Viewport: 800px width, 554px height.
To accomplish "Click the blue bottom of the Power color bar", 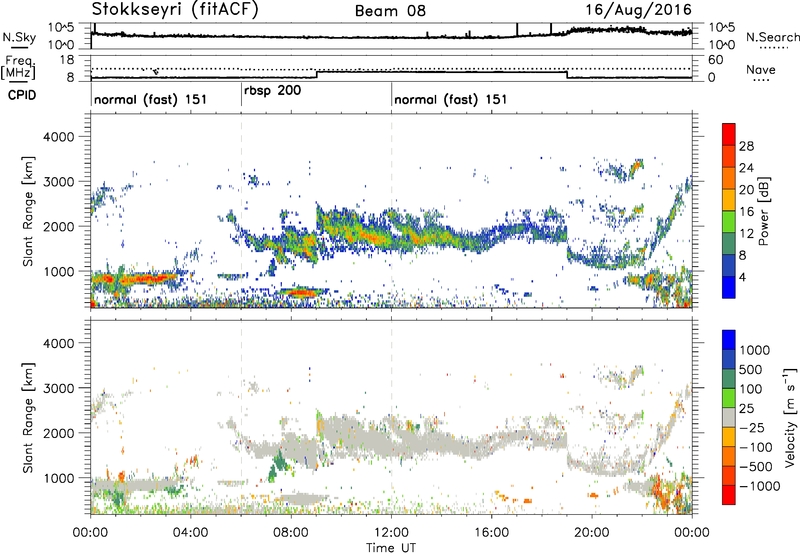I will 729,287.
